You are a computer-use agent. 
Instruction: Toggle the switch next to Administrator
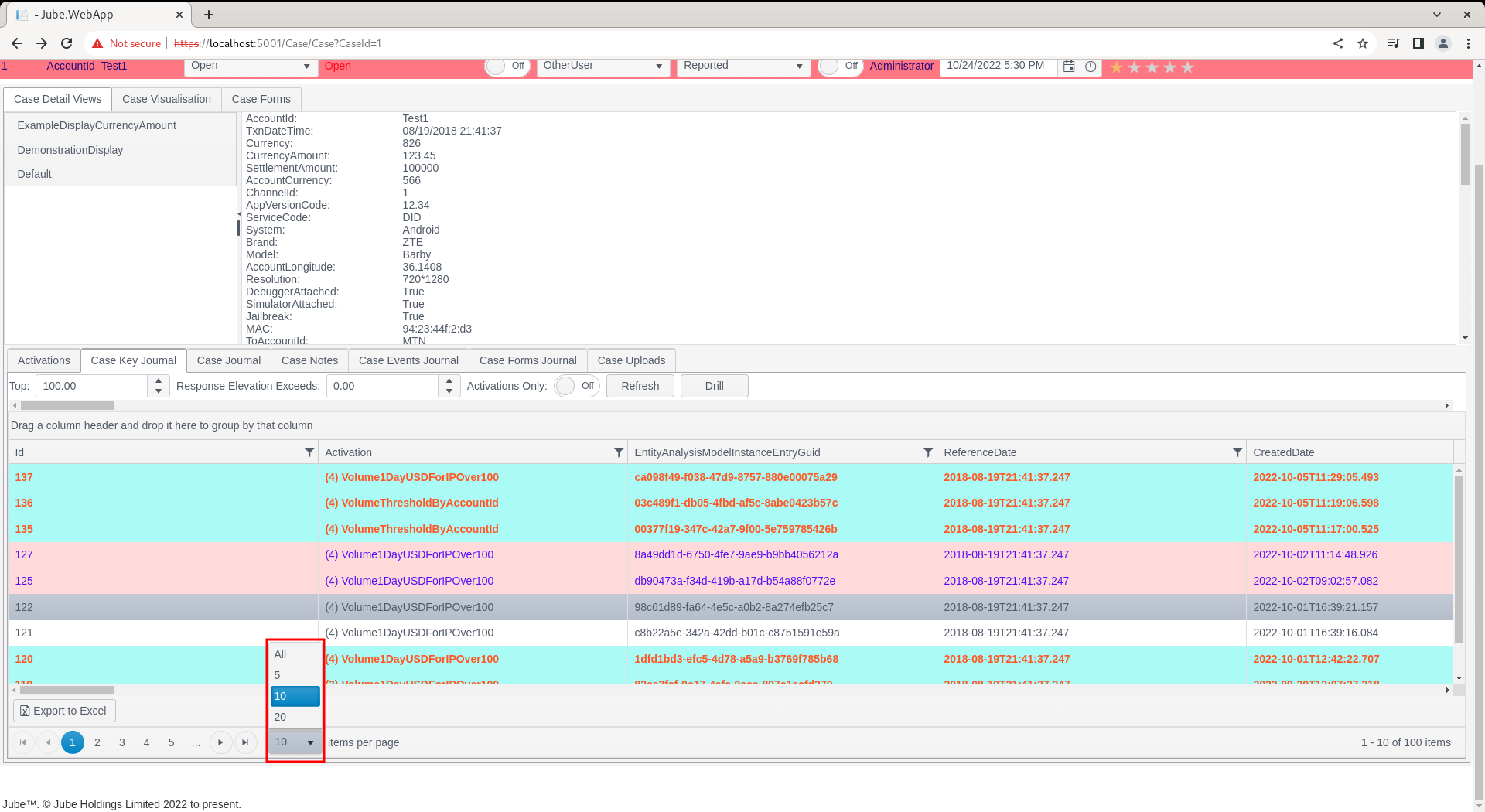pyautogui.click(x=840, y=67)
